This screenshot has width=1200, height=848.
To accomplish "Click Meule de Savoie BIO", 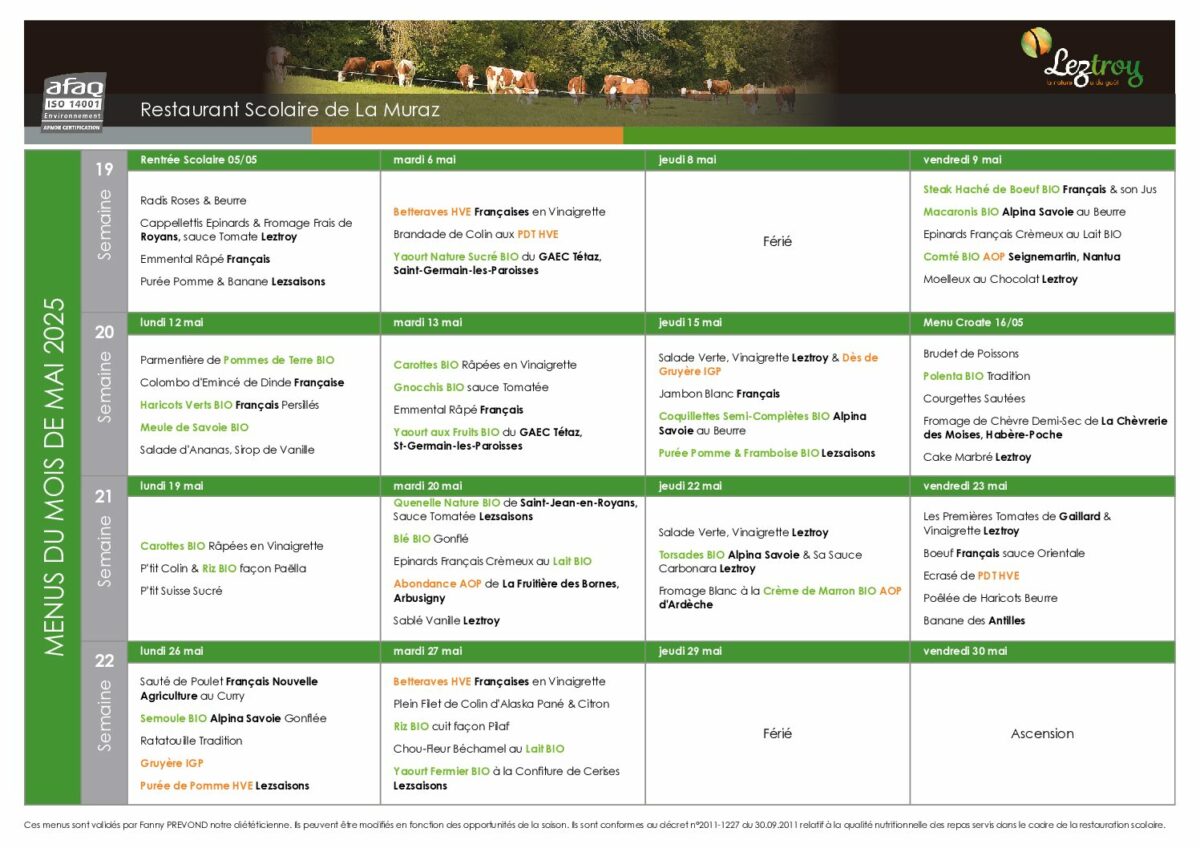I will pyautogui.click(x=194, y=428).
